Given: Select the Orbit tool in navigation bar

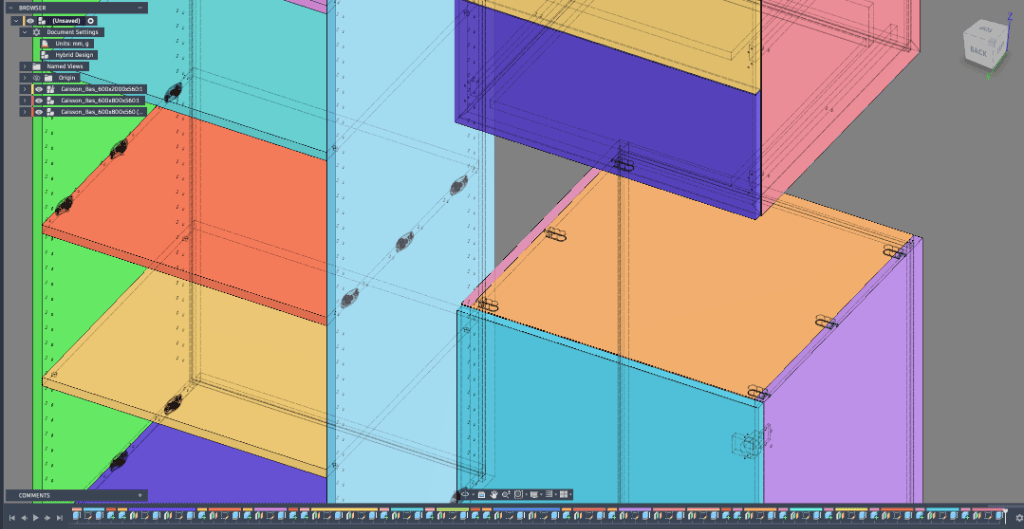Looking at the screenshot, I should pos(465,494).
